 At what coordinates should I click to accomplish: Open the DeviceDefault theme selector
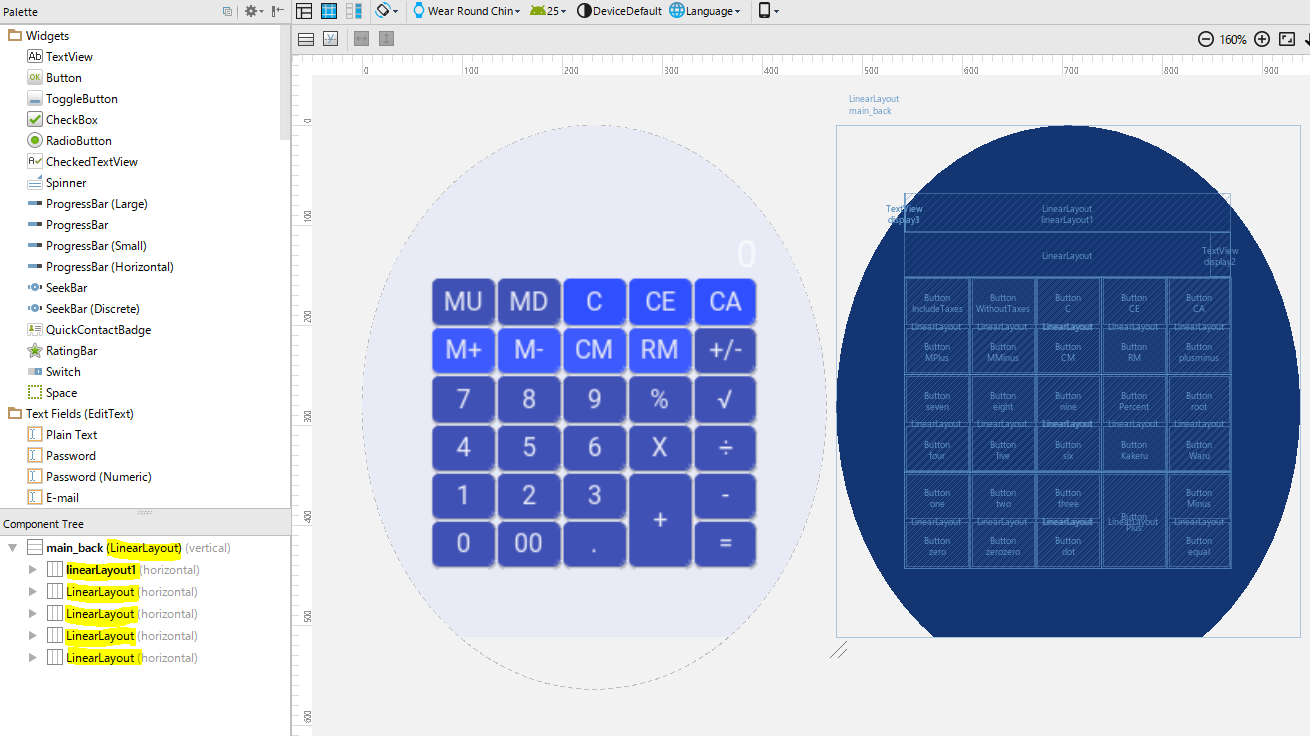tap(620, 11)
